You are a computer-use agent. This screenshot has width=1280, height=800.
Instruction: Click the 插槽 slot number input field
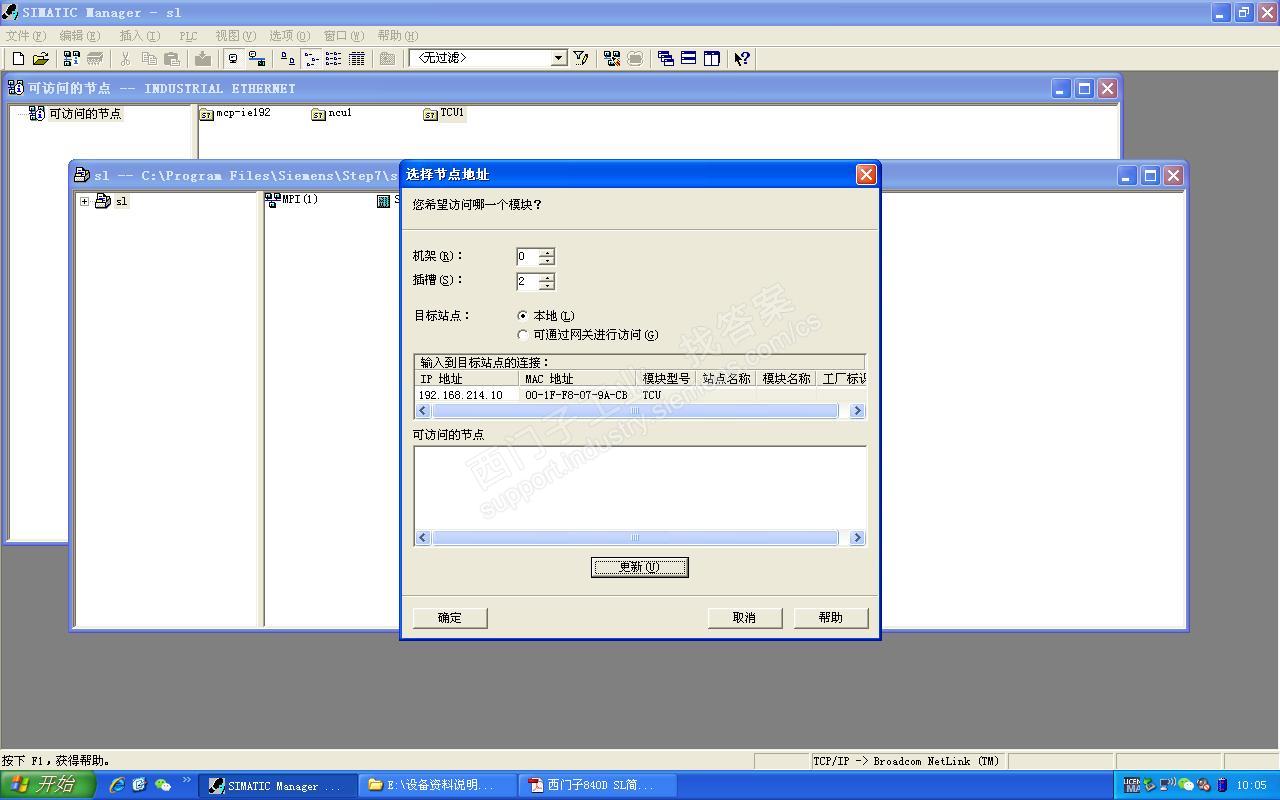pos(527,282)
